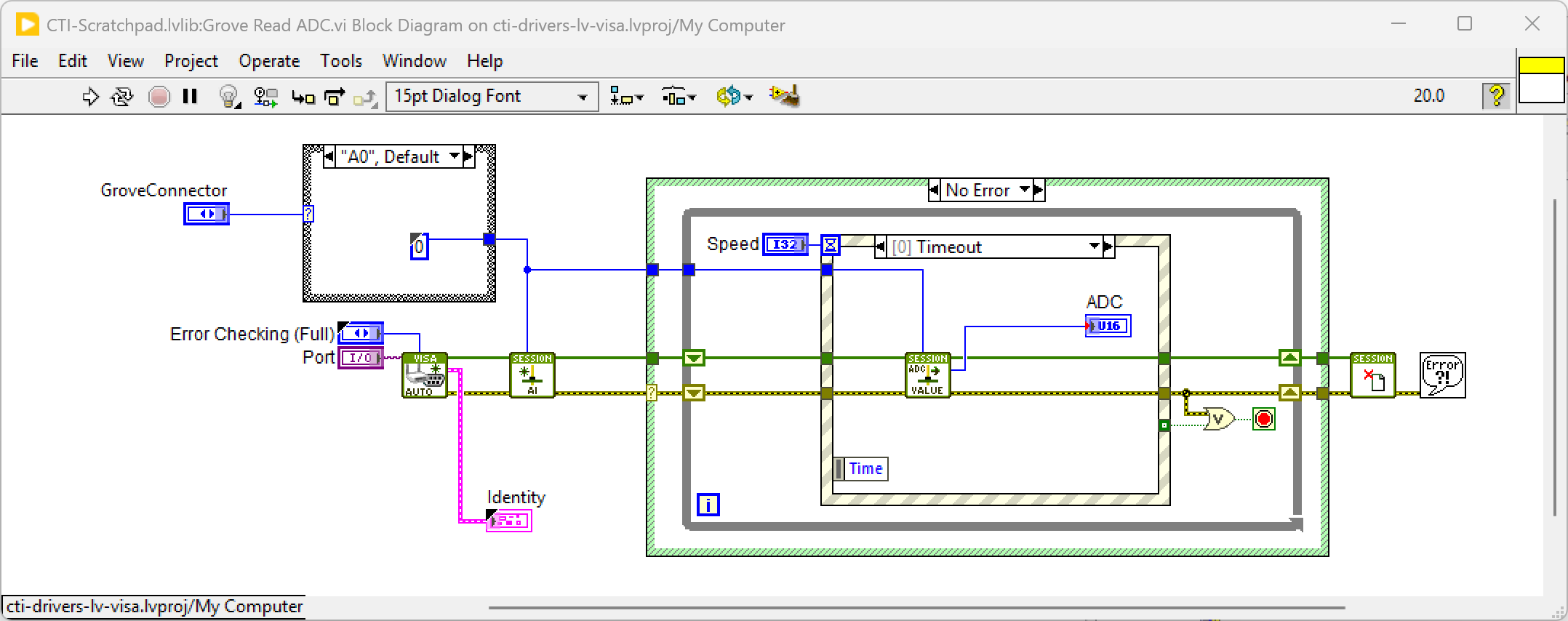Open the No Error case selector dropdown

click(1025, 191)
